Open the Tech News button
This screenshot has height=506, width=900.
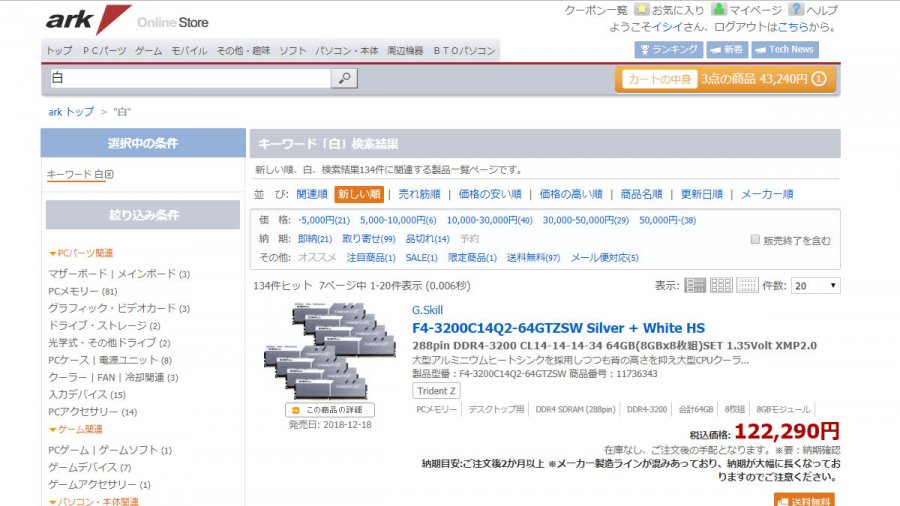[x=785, y=50]
